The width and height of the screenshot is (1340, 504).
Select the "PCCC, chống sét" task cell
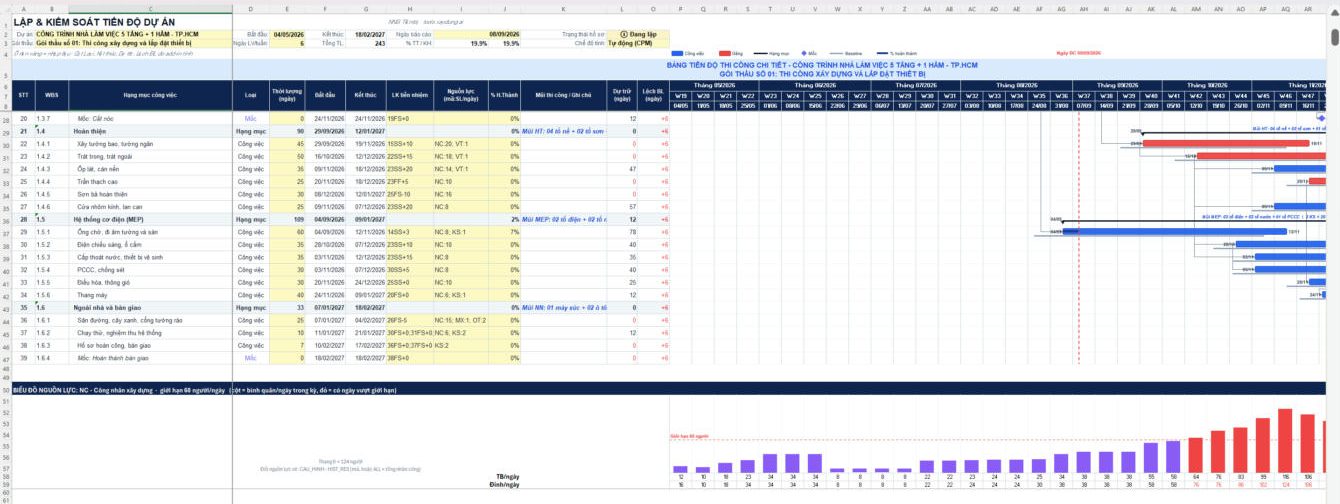151,270
